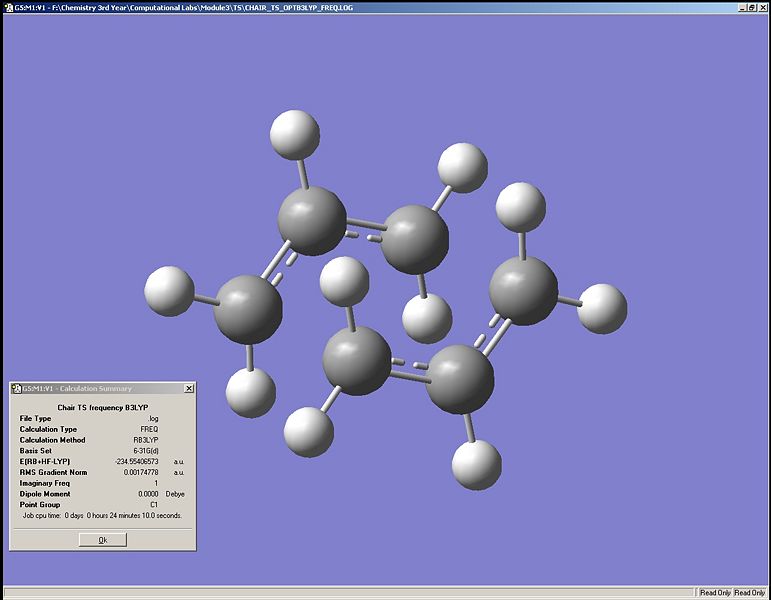Click the Ok button in Calculation Summary
The image size is (771, 600).
[103, 540]
